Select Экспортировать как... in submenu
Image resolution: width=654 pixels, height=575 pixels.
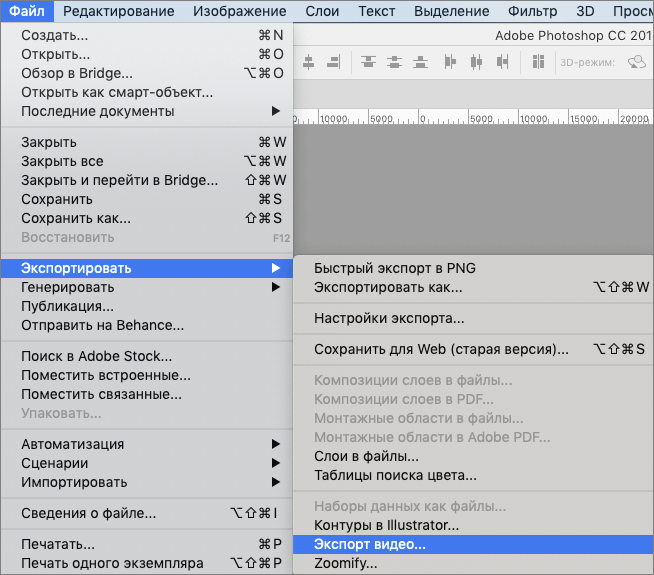click(473, 287)
